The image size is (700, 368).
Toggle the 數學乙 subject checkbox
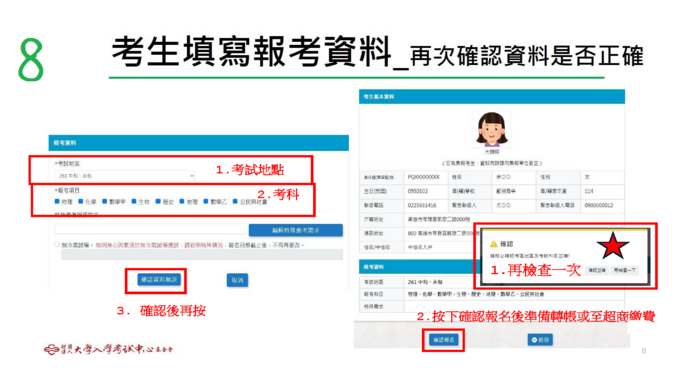[x=206, y=201]
